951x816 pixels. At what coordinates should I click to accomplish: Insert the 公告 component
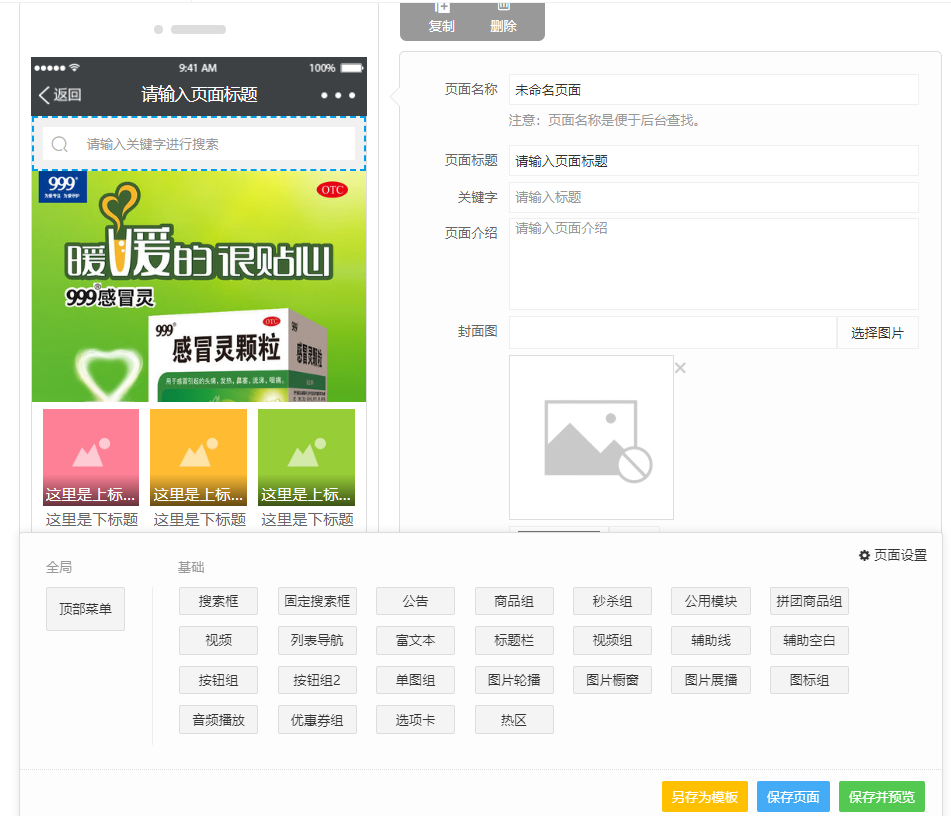415,601
